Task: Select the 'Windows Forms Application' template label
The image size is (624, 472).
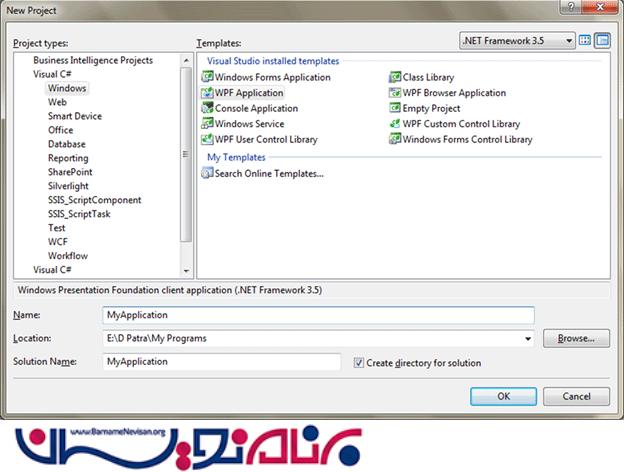Action: [x=273, y=77]
